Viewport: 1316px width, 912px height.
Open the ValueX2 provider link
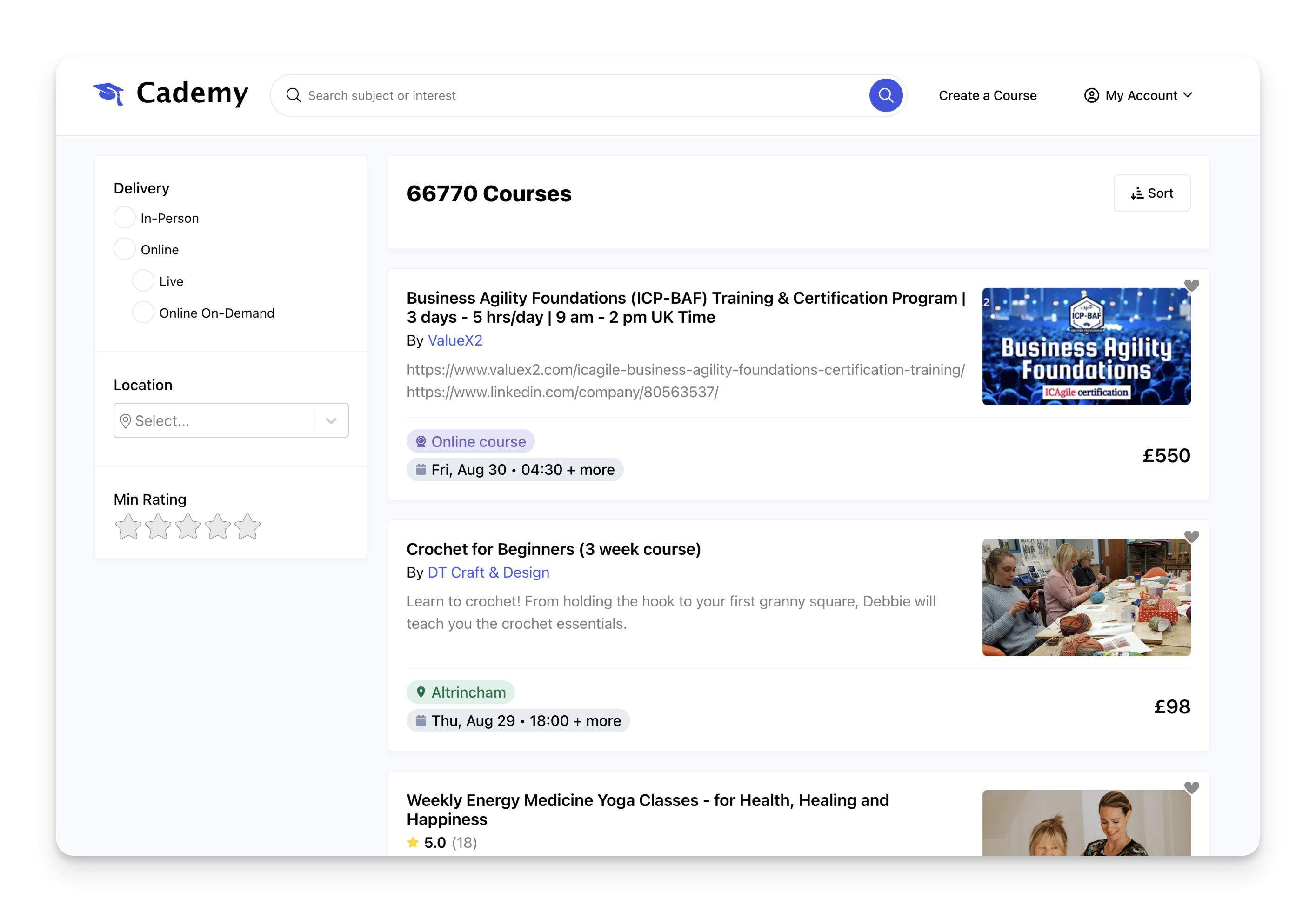(x=454, y=340)
